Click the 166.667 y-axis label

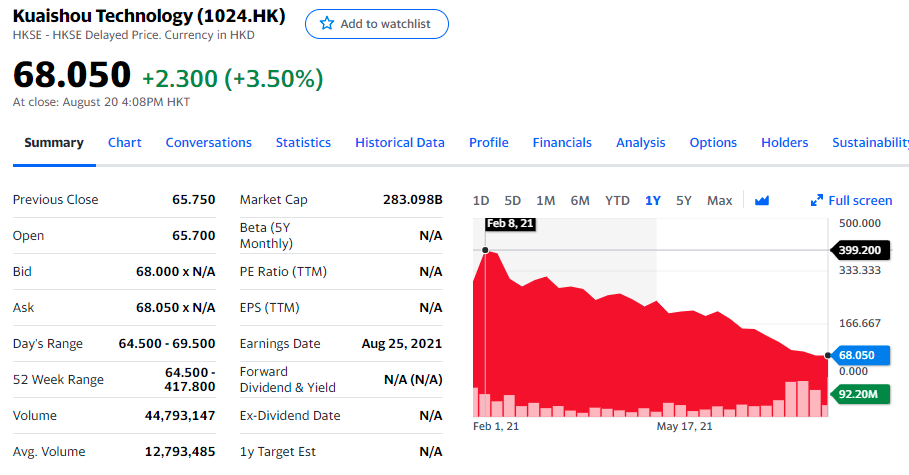pos(860,323)
